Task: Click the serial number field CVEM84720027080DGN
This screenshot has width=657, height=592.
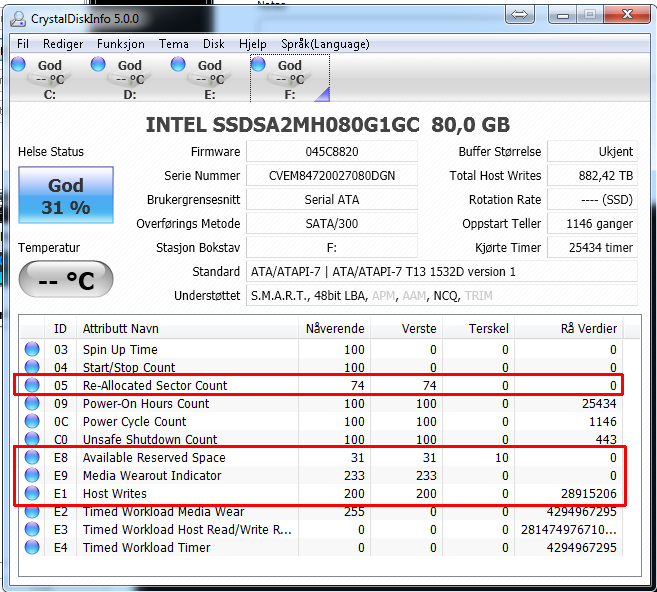Action: coord(332,175)
